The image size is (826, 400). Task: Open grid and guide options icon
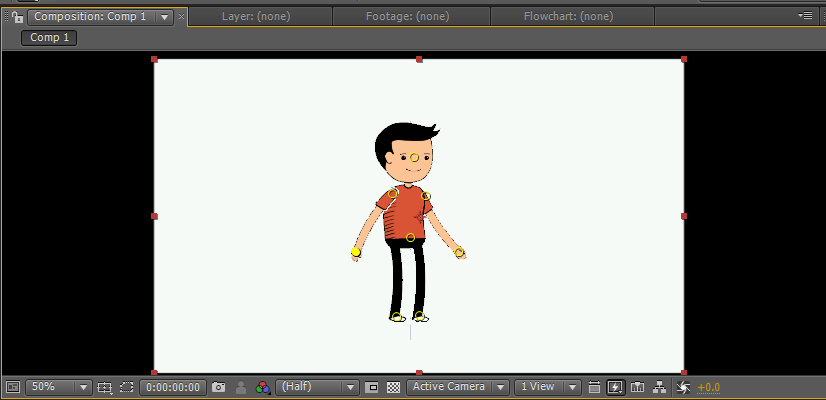pos(105,387)
